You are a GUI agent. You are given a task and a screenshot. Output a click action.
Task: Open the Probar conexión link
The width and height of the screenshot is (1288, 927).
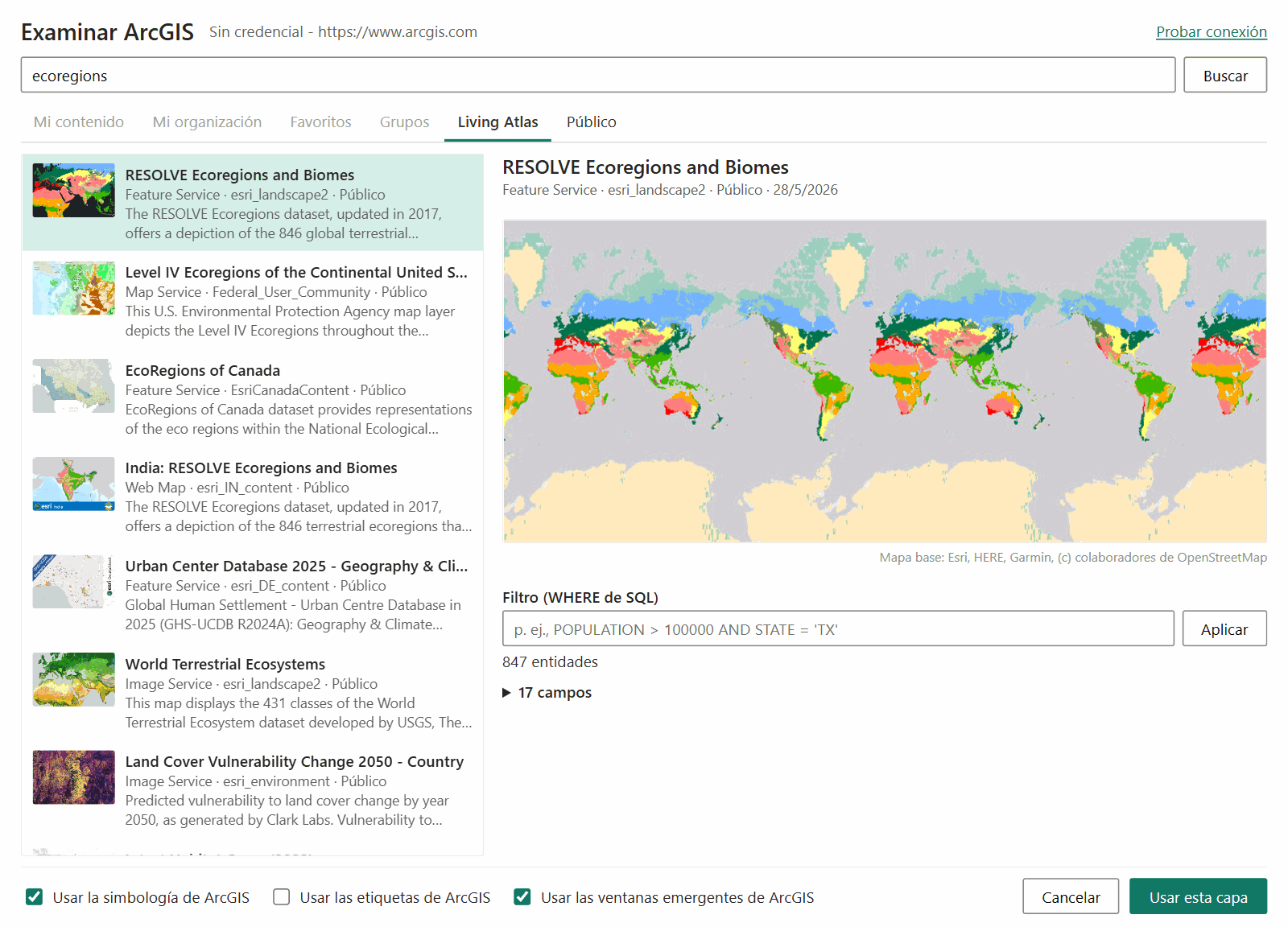(1212, 32)
